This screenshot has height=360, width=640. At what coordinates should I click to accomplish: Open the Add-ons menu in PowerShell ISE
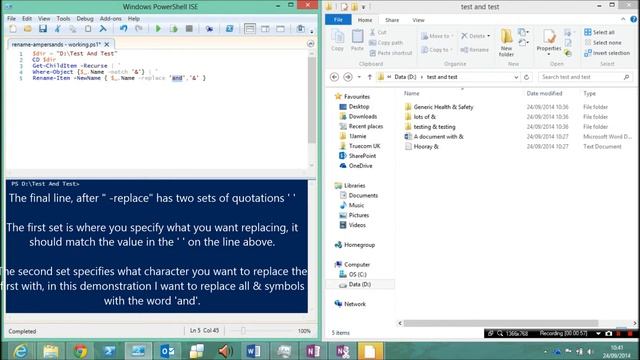[111, 19]
